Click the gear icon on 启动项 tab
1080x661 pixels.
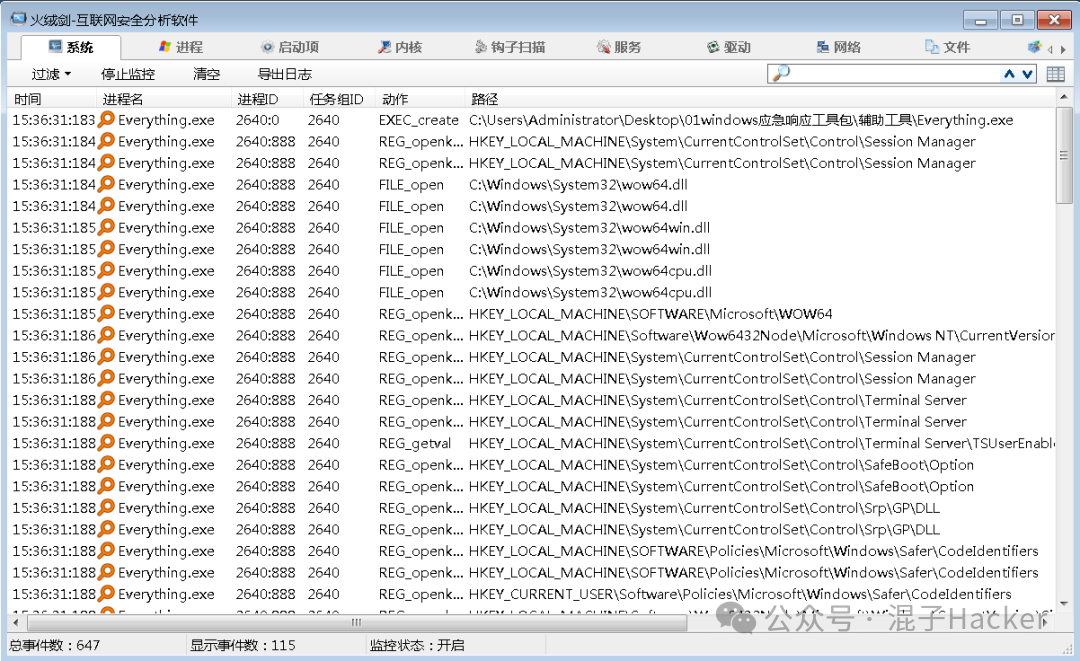click(x=266, y=45)
